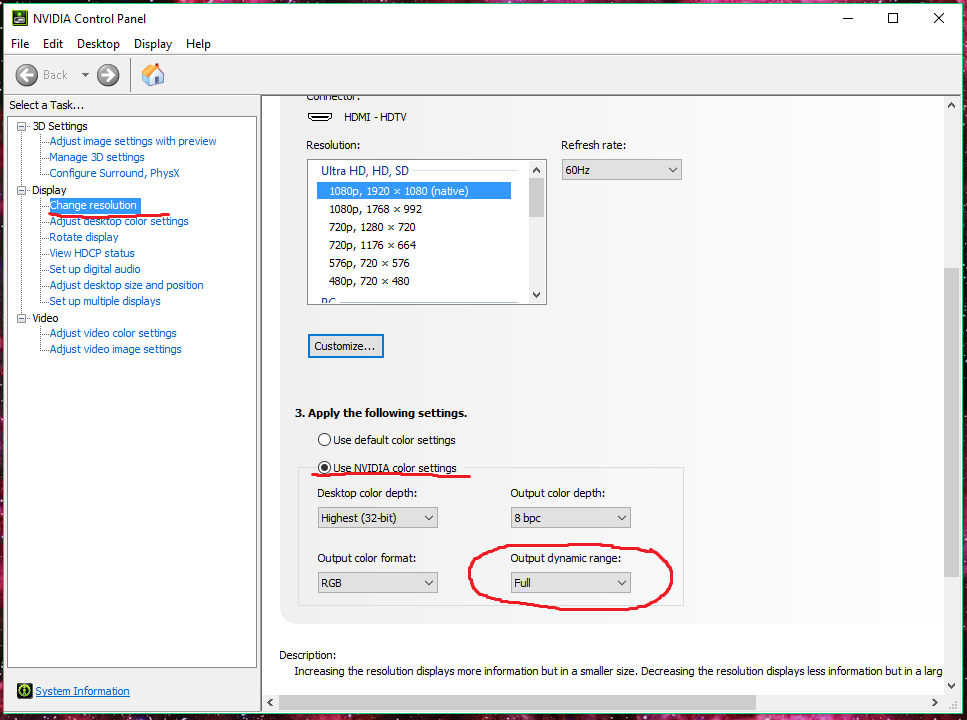This screenshot has height=720, width=967.
Task: Open Adjust desktop color settings
Action: point(119,221)
